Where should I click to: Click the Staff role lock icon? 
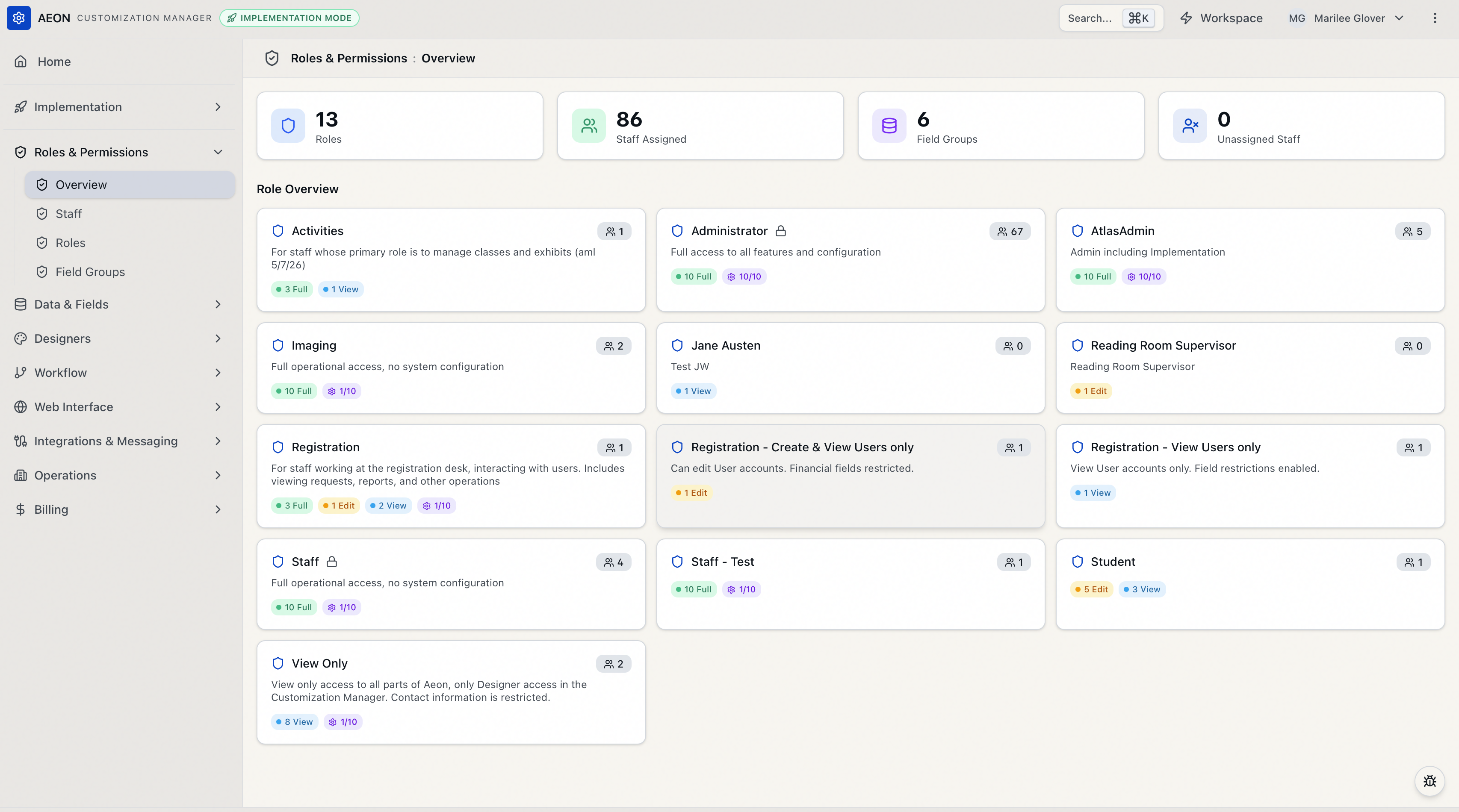(333, 562)
